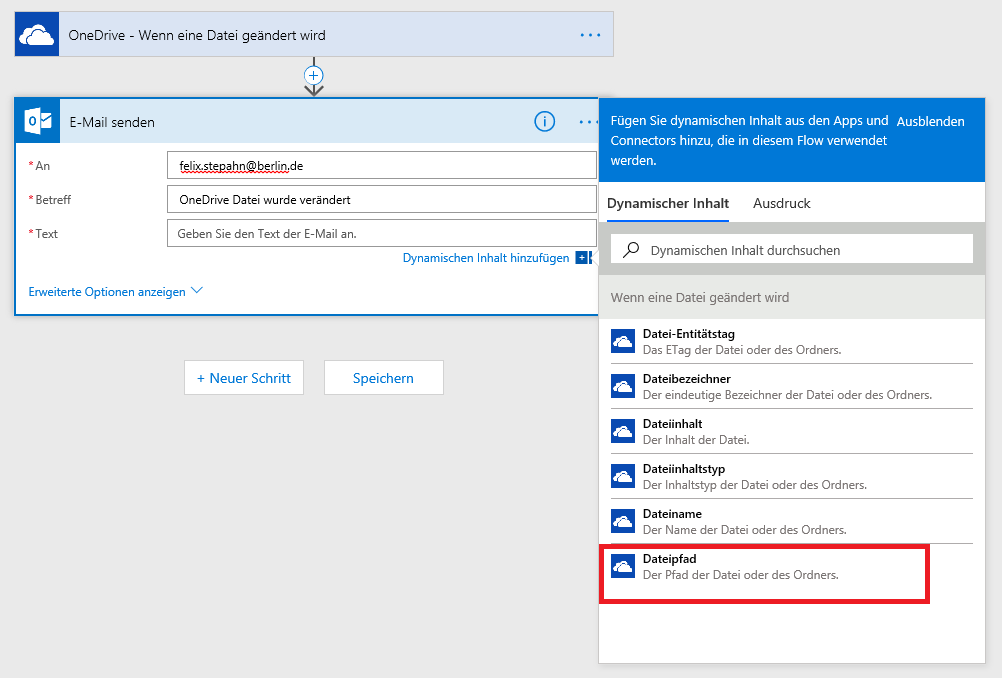
Task: Click the Outlook icon on E-Mail senden
Action: [x=38, y=122]
